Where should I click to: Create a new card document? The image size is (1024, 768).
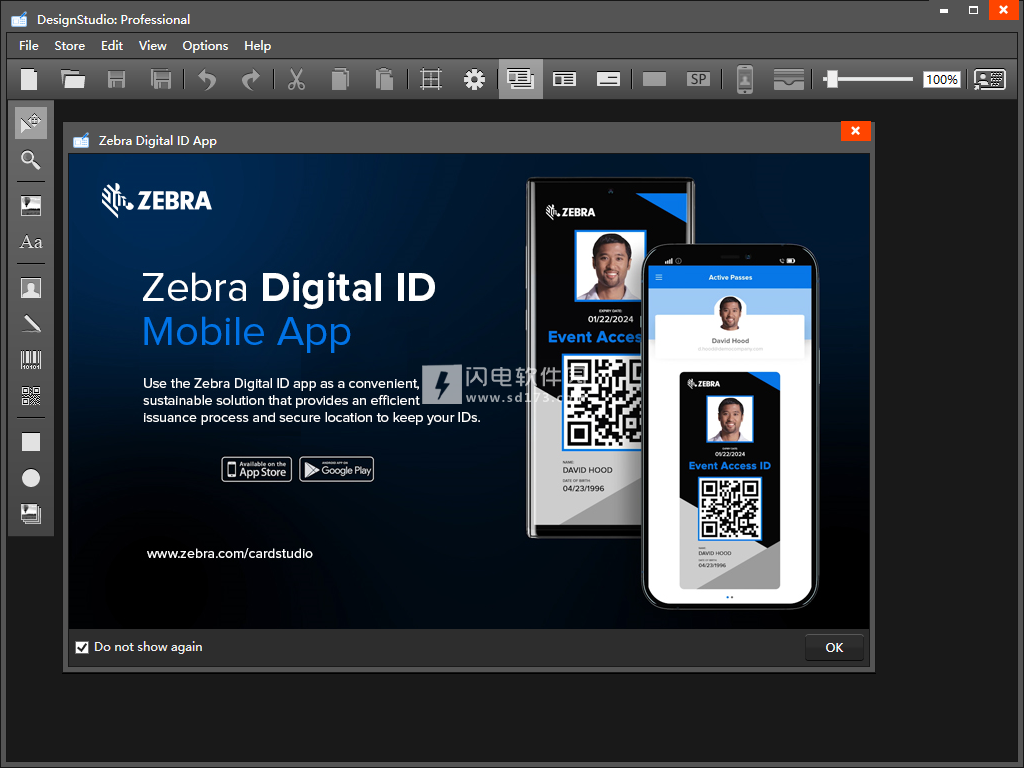point(29,80)
